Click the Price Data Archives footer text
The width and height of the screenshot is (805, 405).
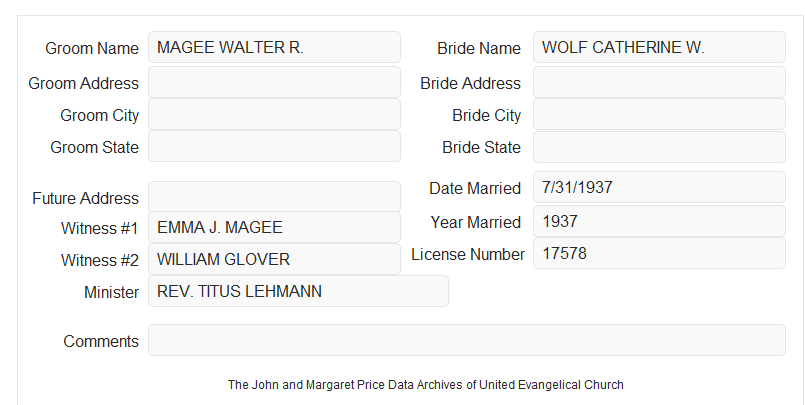pos(426,384)
